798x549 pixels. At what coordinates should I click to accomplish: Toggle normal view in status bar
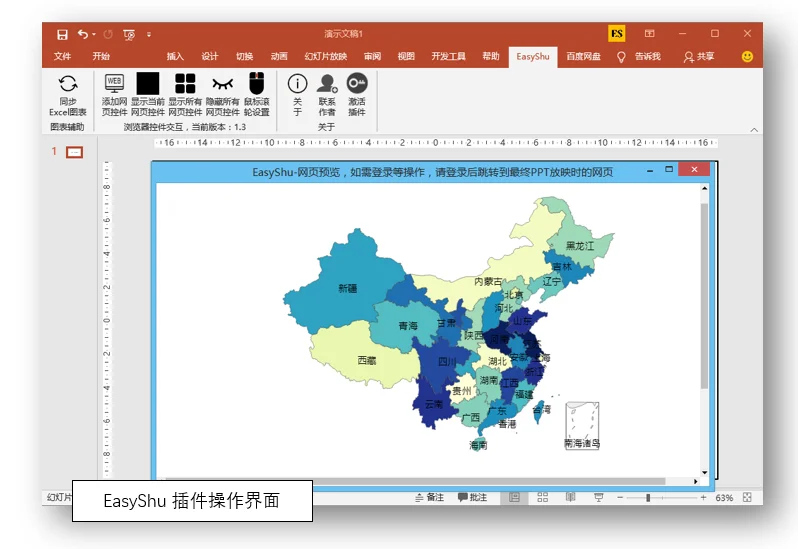click(x=515, y=497)
